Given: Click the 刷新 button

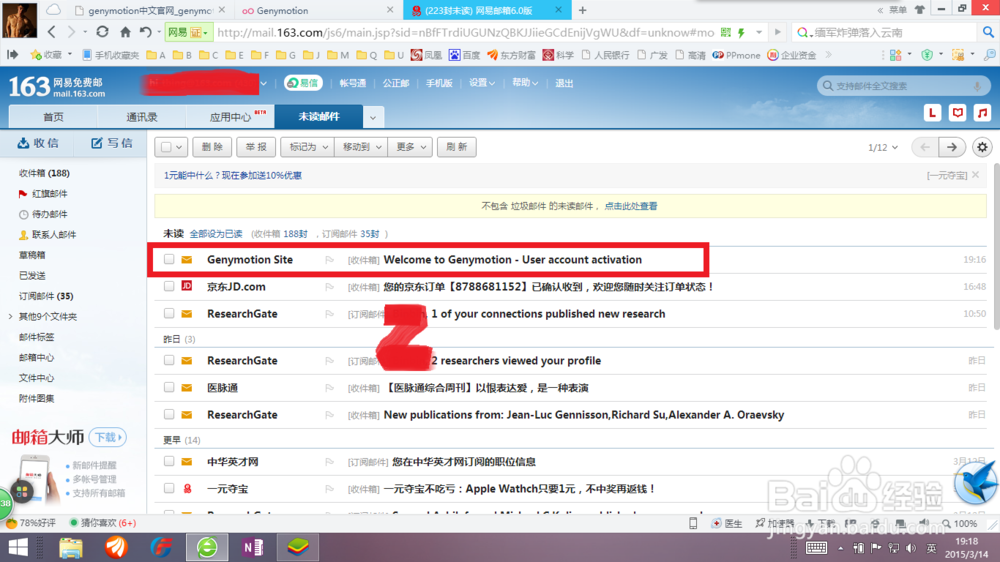Looking at the screenshot, I should pyautogui.click(x=457, y=147).
